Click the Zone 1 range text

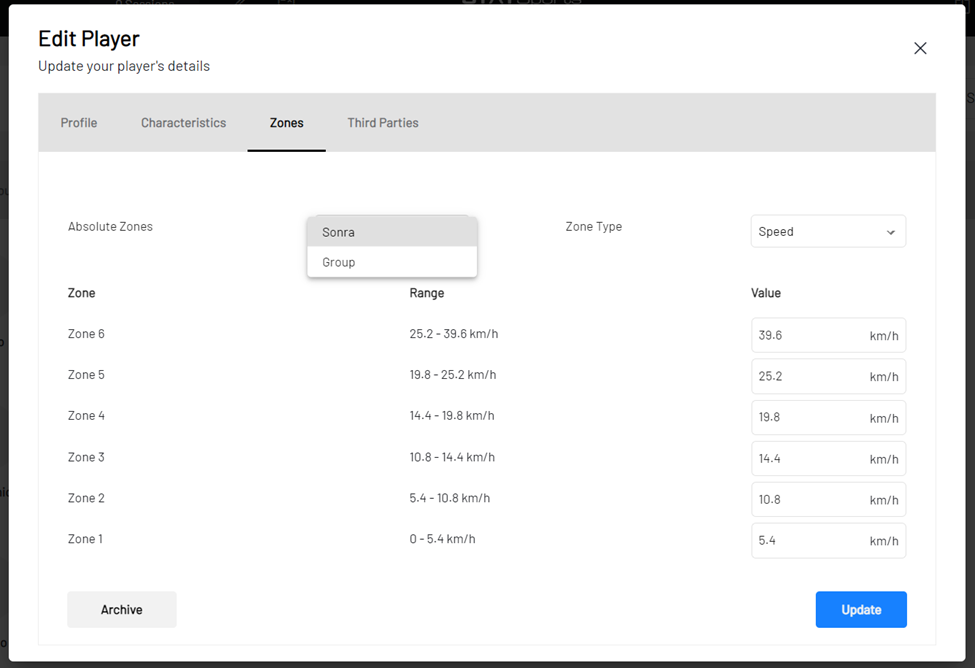tap(442, 539)
